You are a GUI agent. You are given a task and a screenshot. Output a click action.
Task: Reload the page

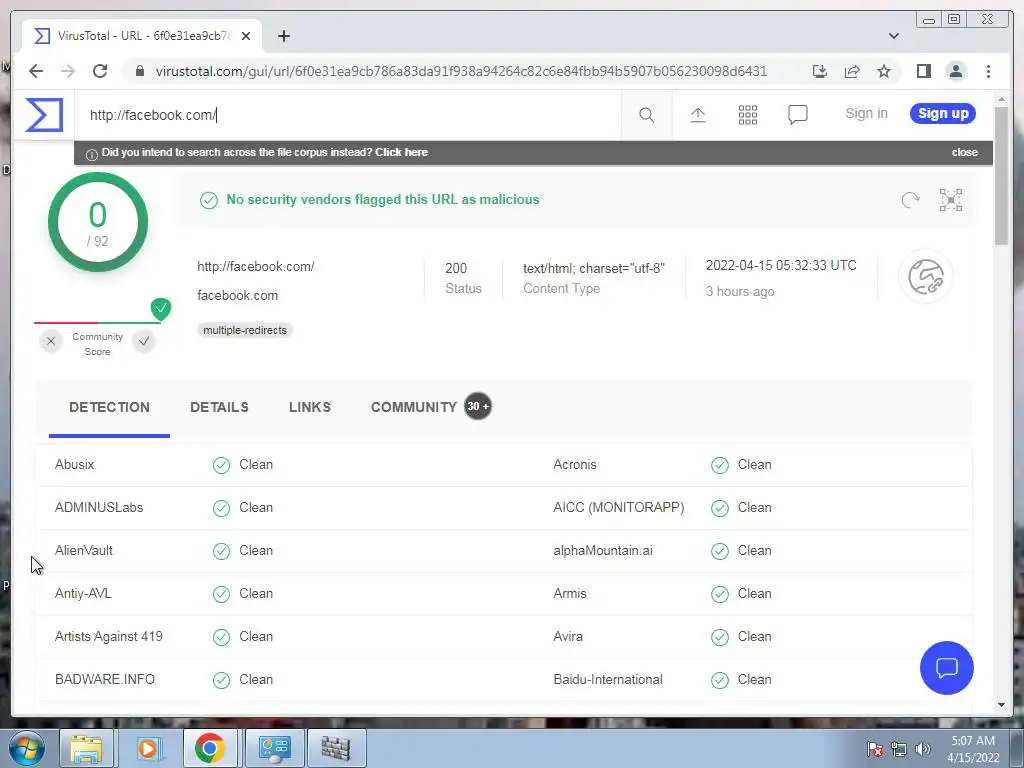(x=100, y=71)
